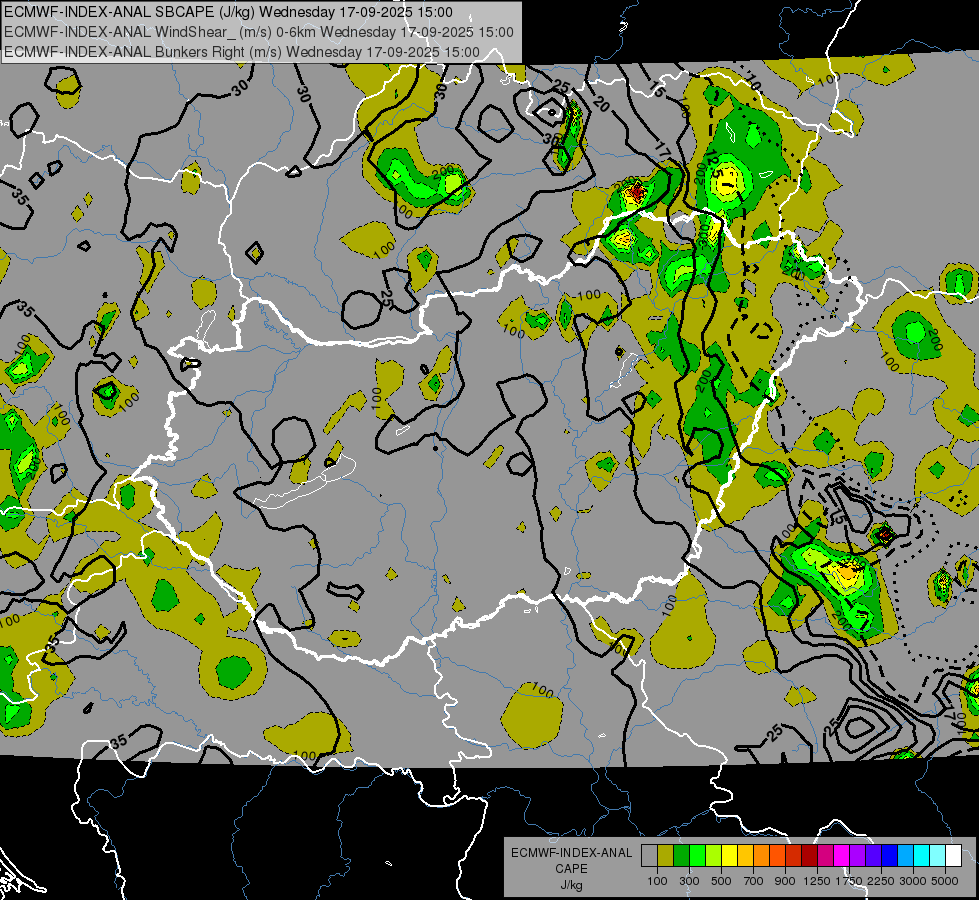The image size is (979, 900).
Task: Pick the gray first swatch in CAPE legend
Action: (x=649, y=856)
